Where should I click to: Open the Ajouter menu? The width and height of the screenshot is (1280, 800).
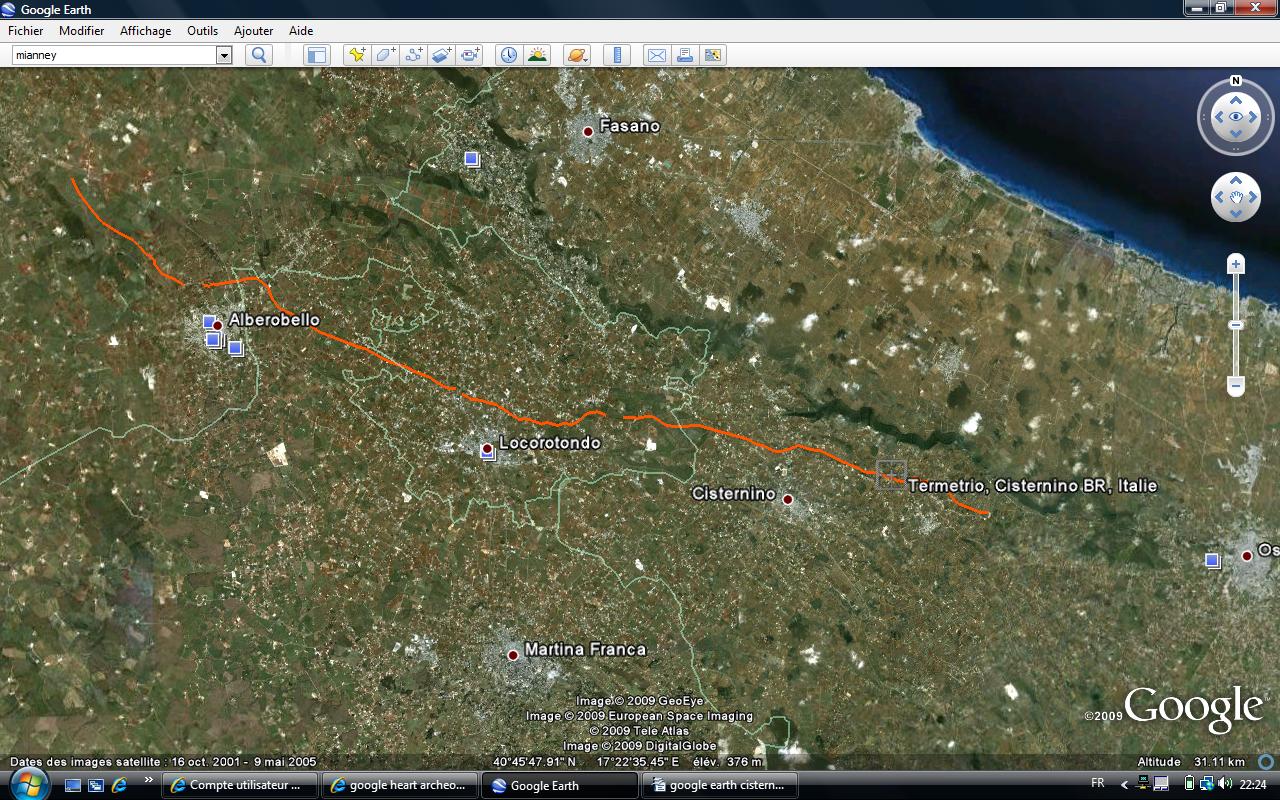pos(253,31)
